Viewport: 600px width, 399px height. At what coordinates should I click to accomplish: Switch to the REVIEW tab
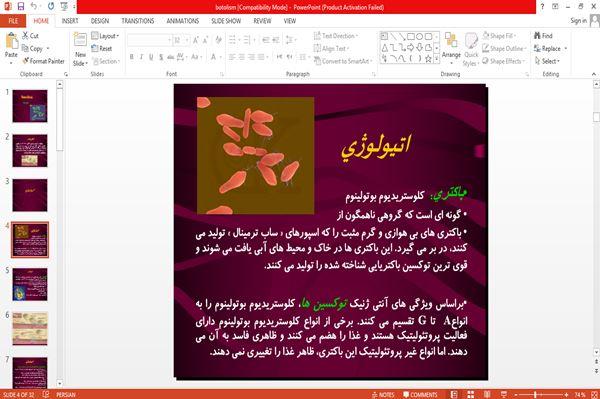coord(262,21)
